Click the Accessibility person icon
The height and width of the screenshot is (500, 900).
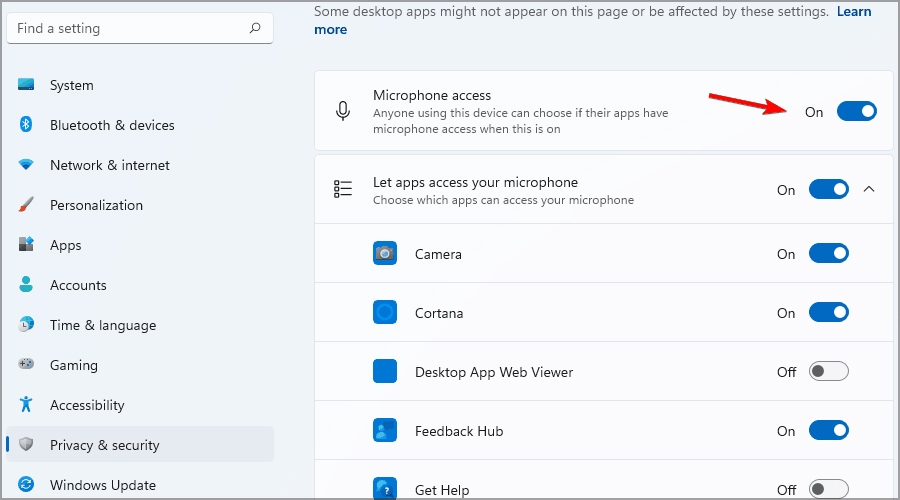(26, 405)
